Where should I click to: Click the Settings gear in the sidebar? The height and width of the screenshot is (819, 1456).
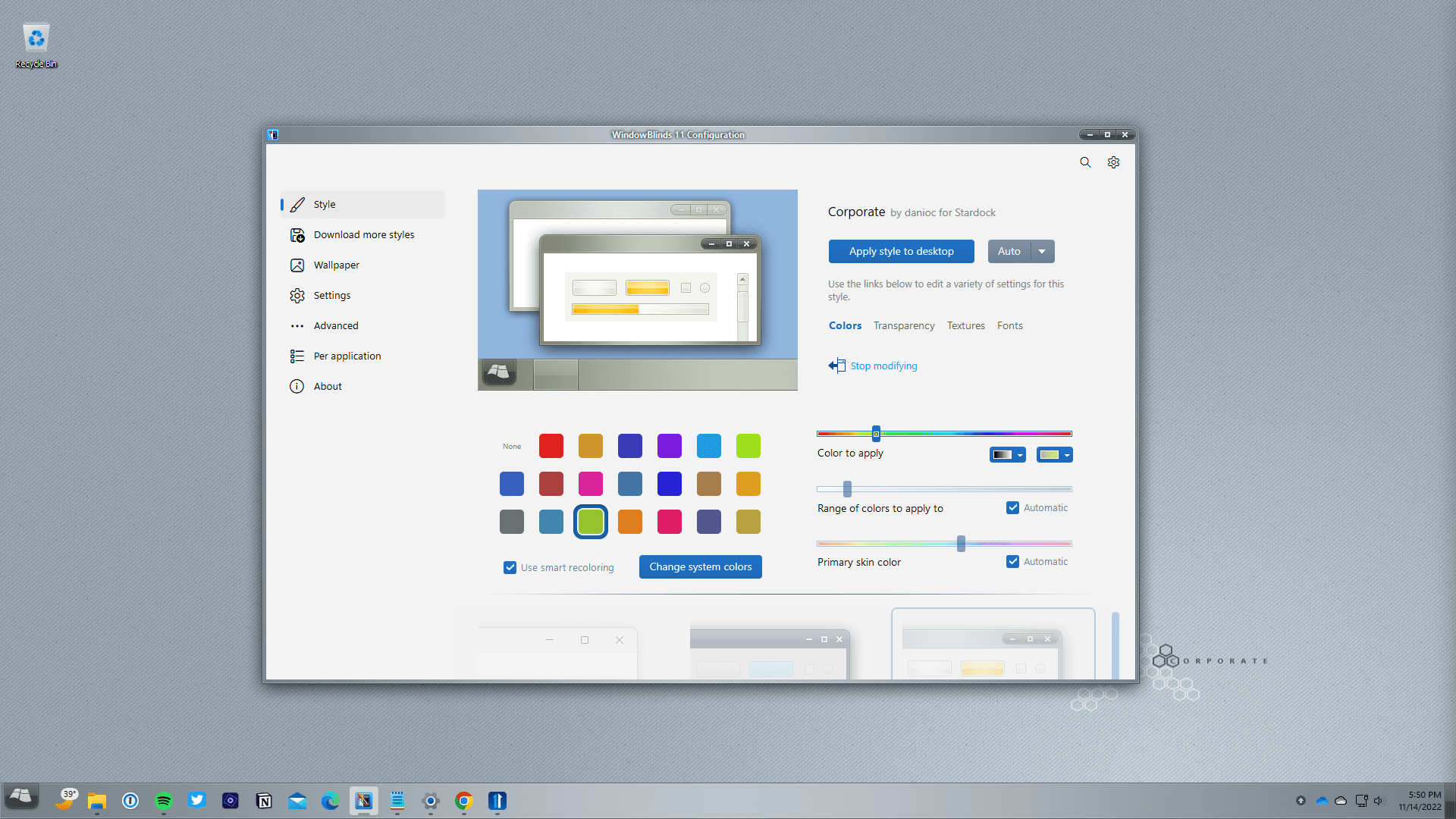[297, 296]
